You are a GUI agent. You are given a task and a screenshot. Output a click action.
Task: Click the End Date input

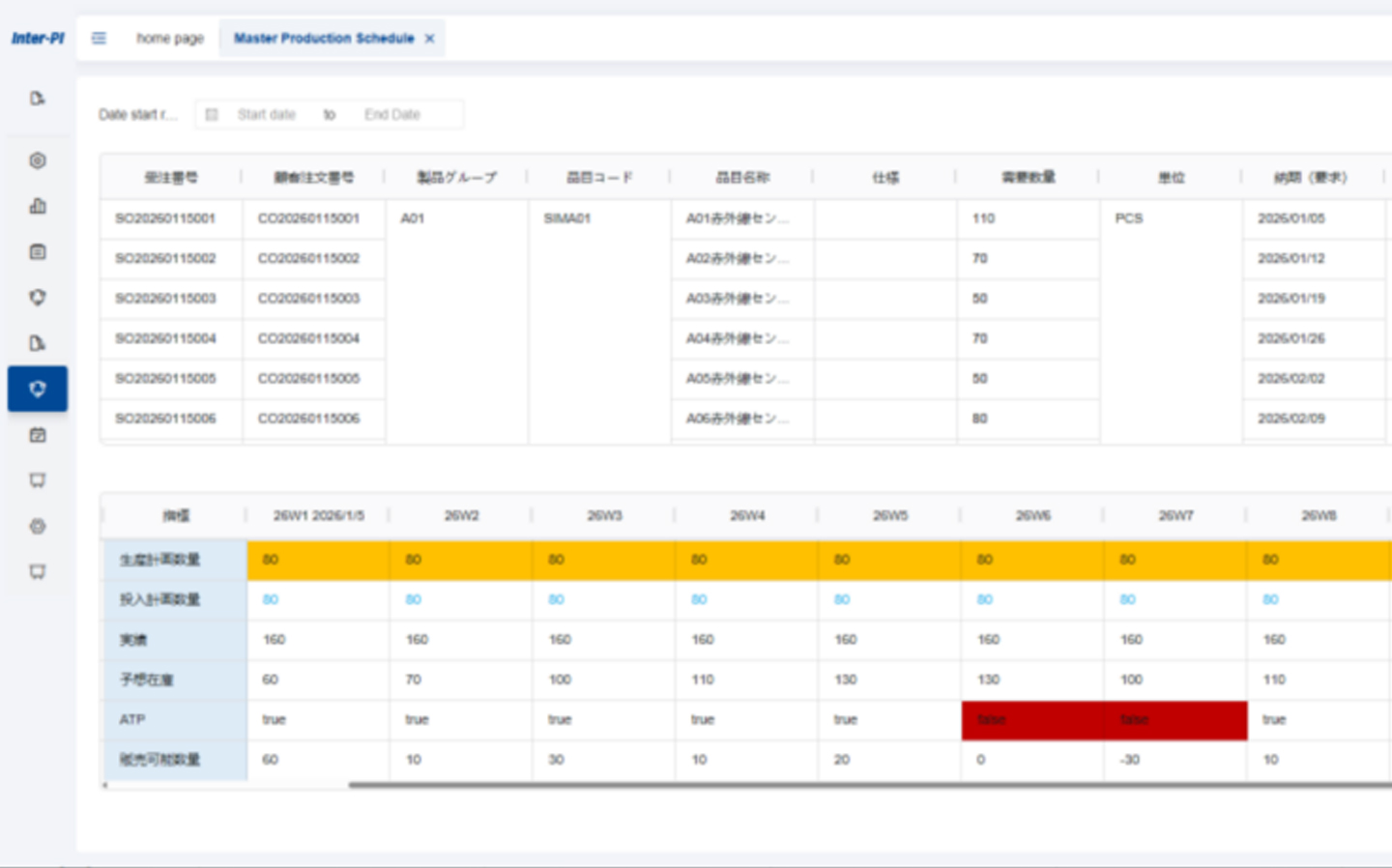tap(392, 114)
